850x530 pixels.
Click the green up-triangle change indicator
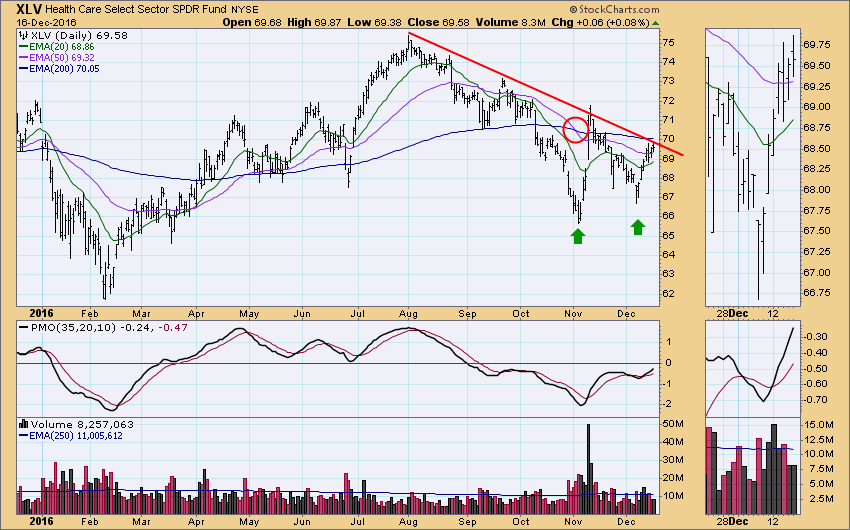coord(655,23)
